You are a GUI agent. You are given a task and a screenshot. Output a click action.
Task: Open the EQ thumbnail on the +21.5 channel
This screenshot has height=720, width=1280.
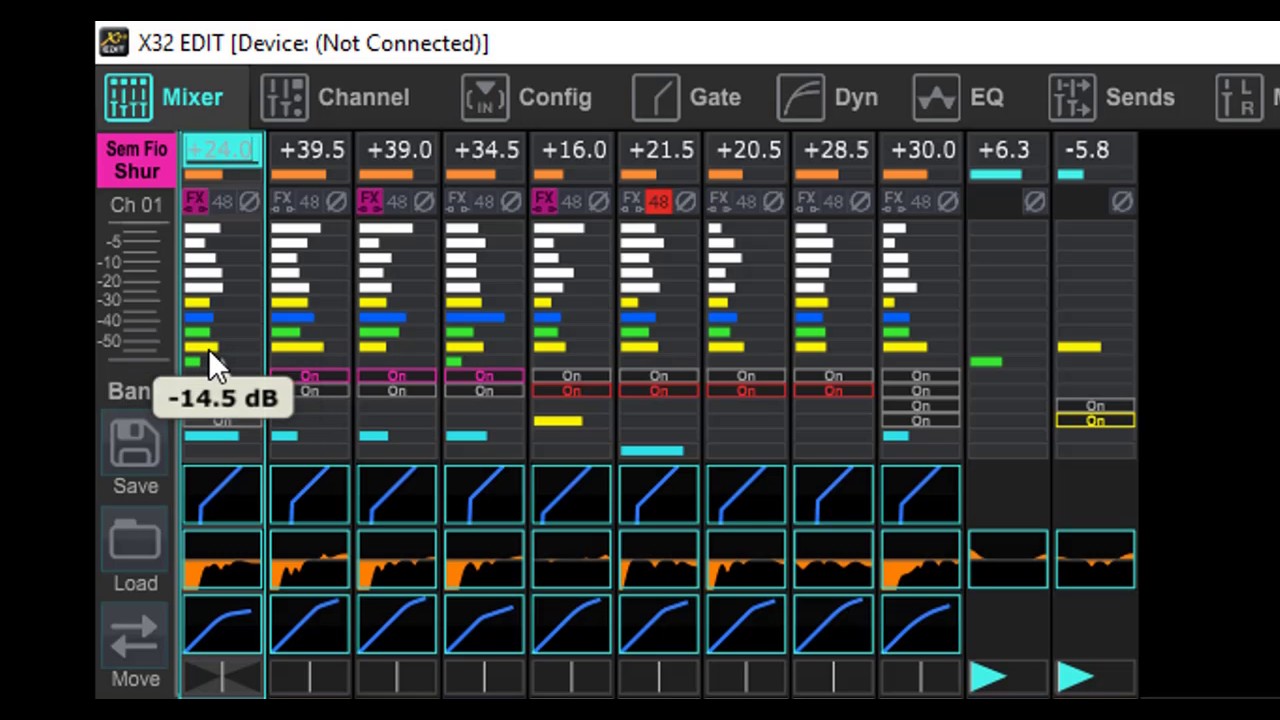[658, 560]
